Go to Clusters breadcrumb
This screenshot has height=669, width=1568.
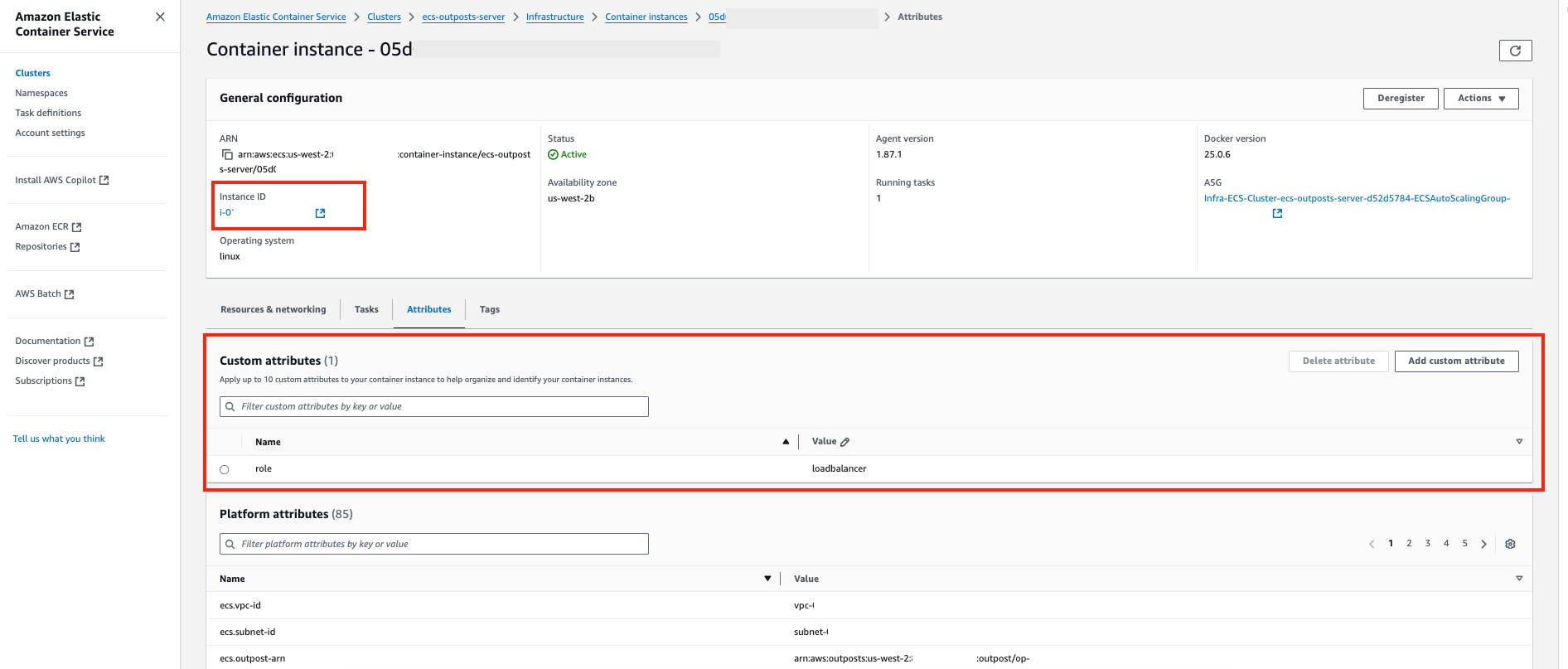tap(384, 17)
